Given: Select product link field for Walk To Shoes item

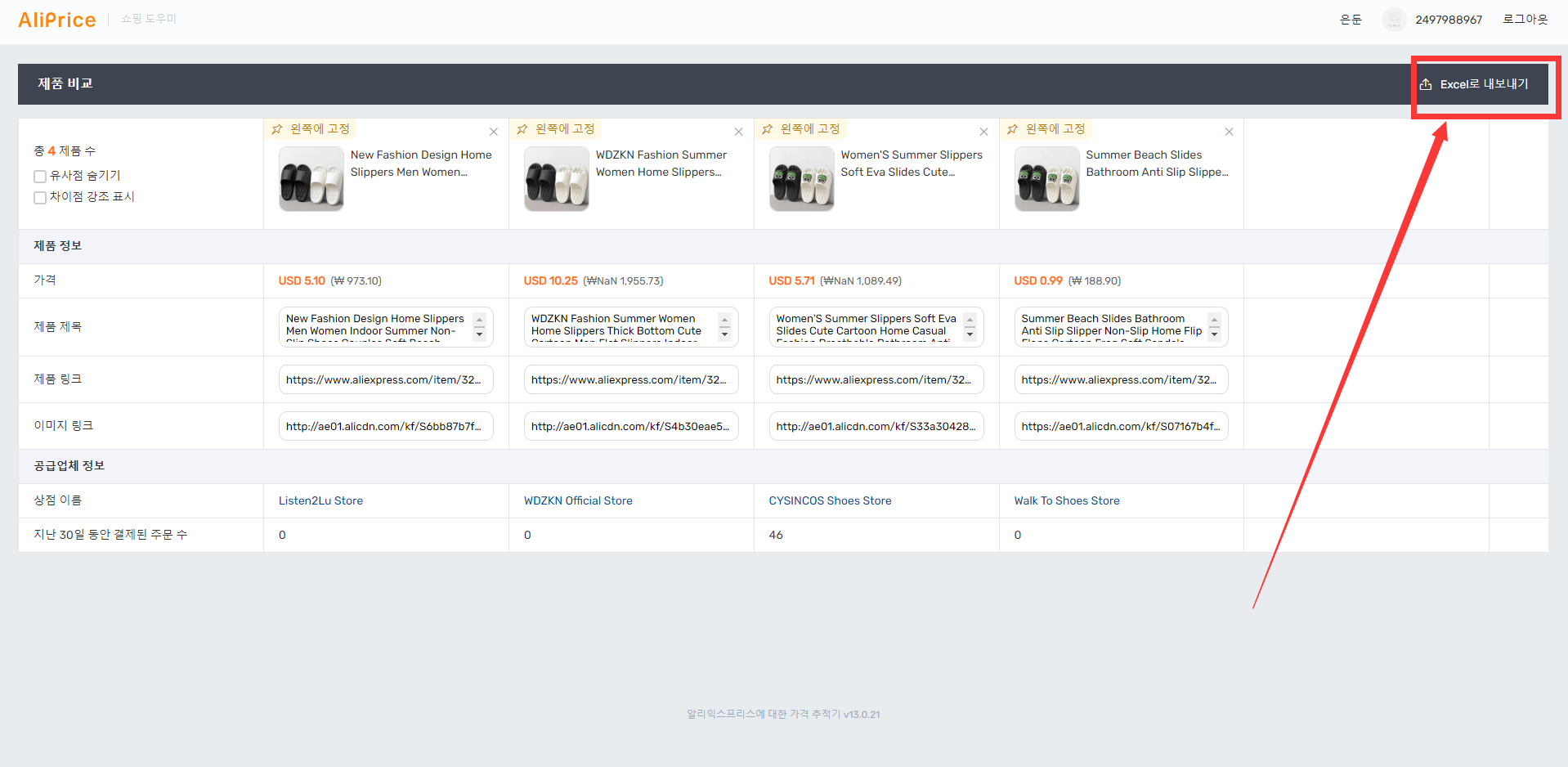Looking at the screenshot, I should click(1122, 380).
